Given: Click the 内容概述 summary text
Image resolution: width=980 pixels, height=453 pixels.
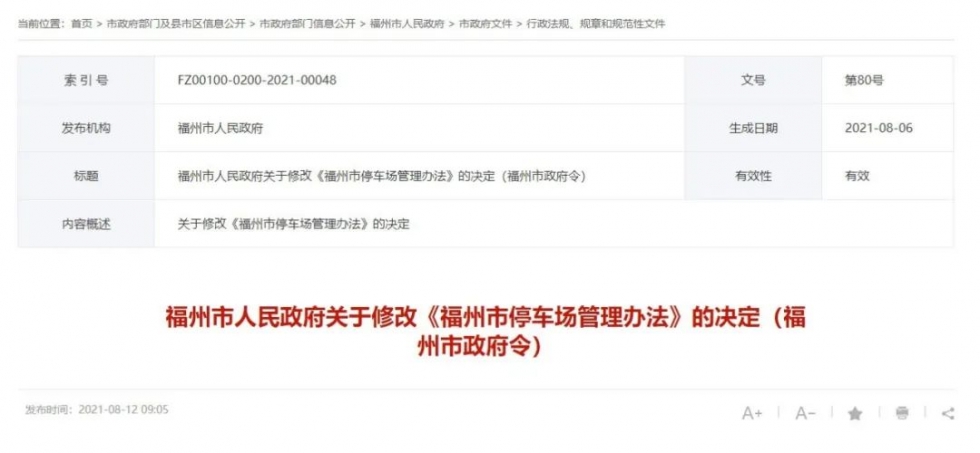Looking at the screenshot, I should point(294,224).
